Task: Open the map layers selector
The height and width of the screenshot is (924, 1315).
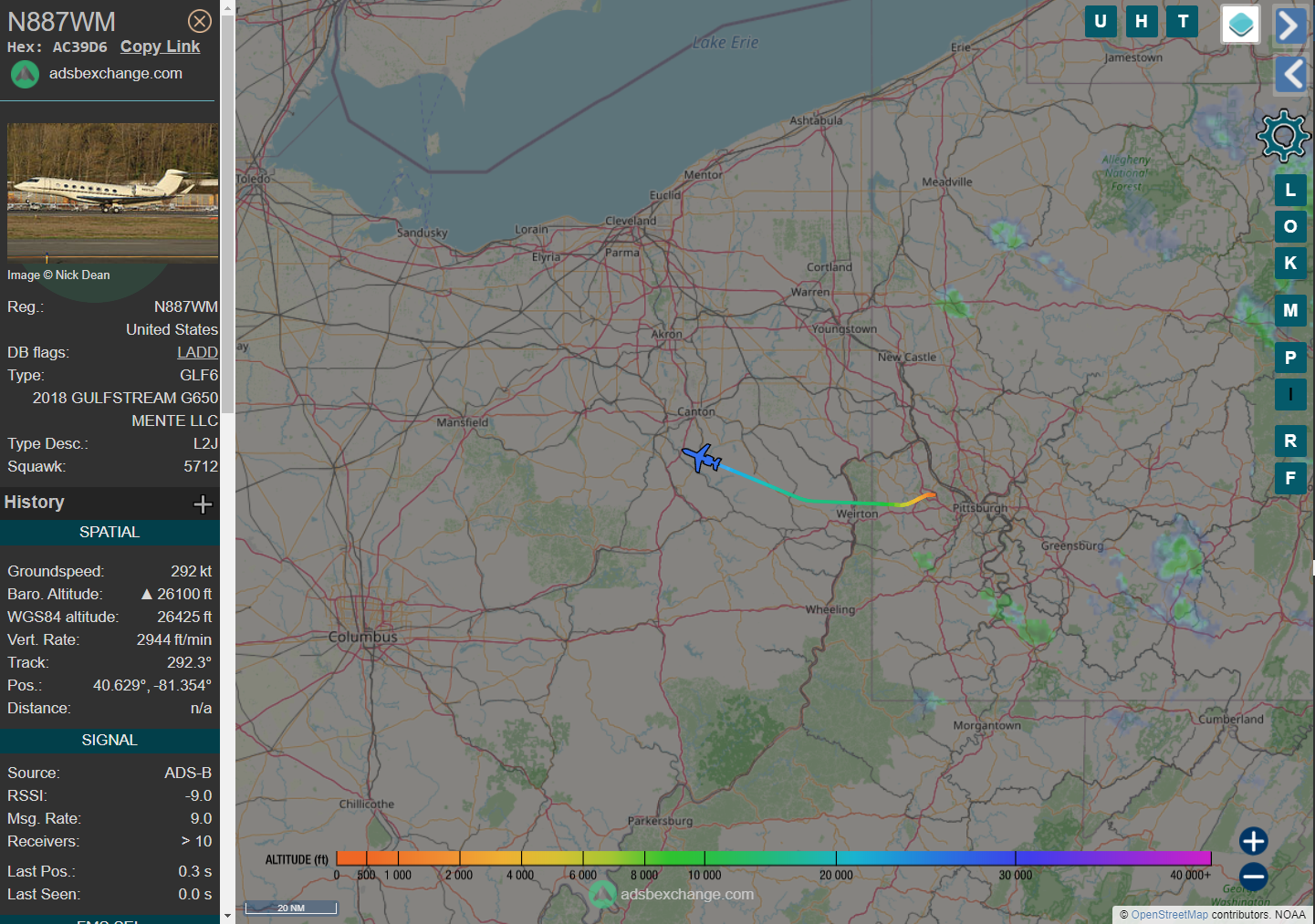Action: pos(1241,25)
